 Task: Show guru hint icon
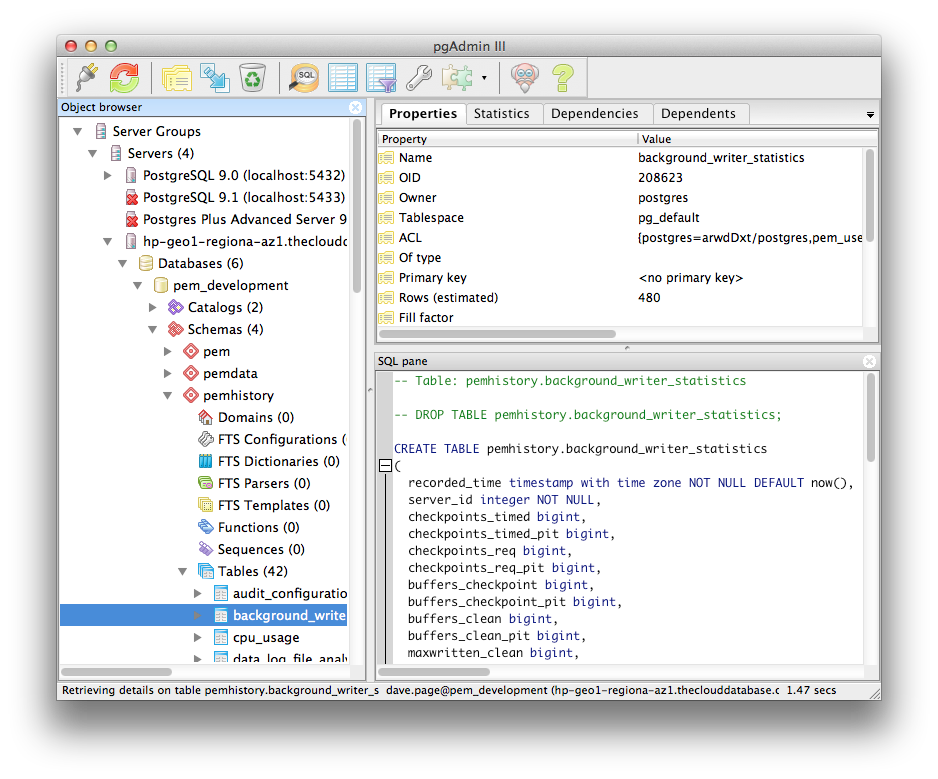coord(525,77)
